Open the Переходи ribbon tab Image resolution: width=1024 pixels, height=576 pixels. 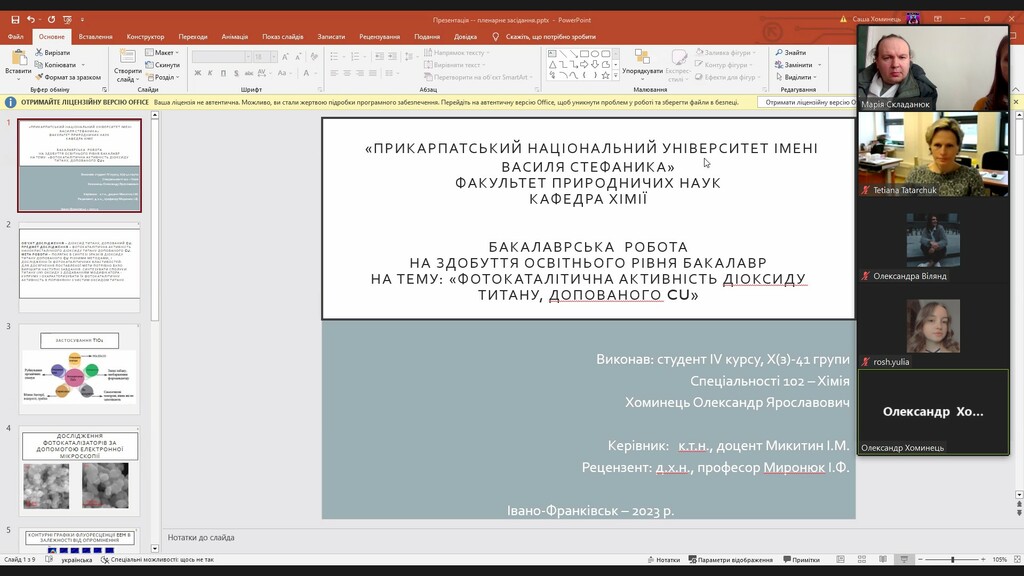pos(193,37)
